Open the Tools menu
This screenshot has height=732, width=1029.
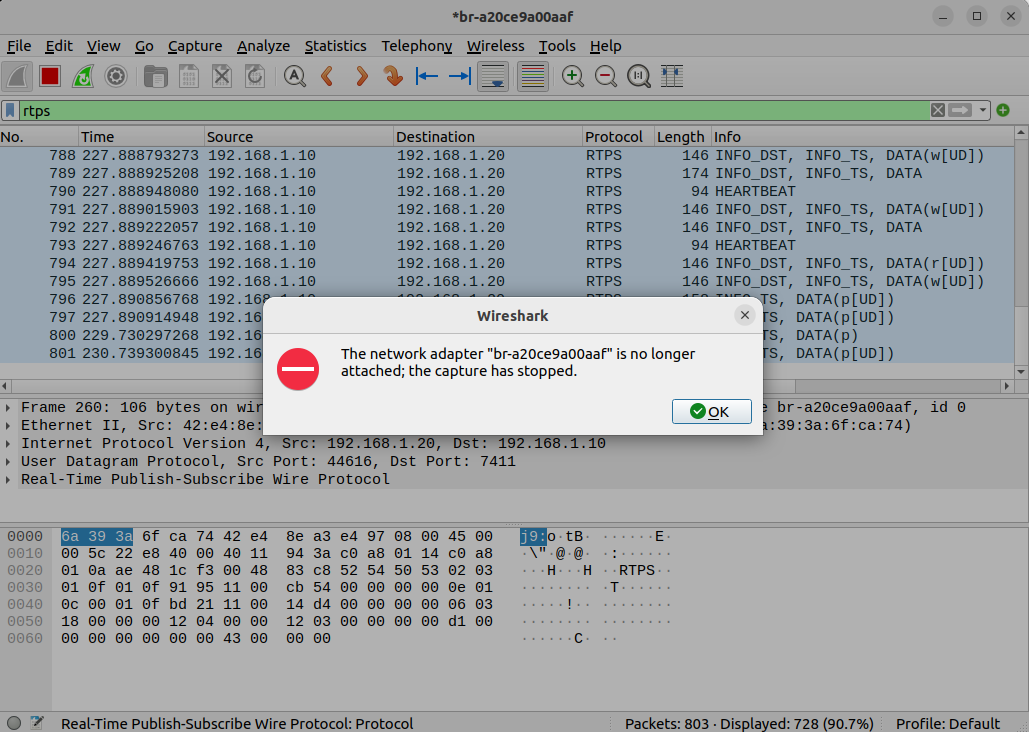(x=557, y=46)
